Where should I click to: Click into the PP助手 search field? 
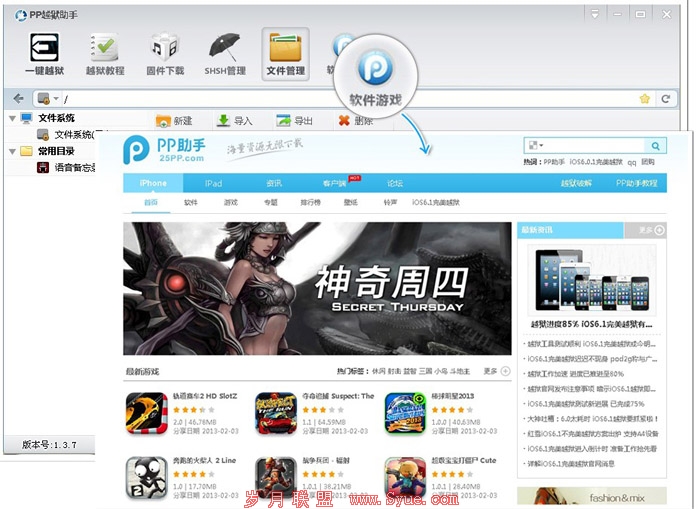[594, 146]
